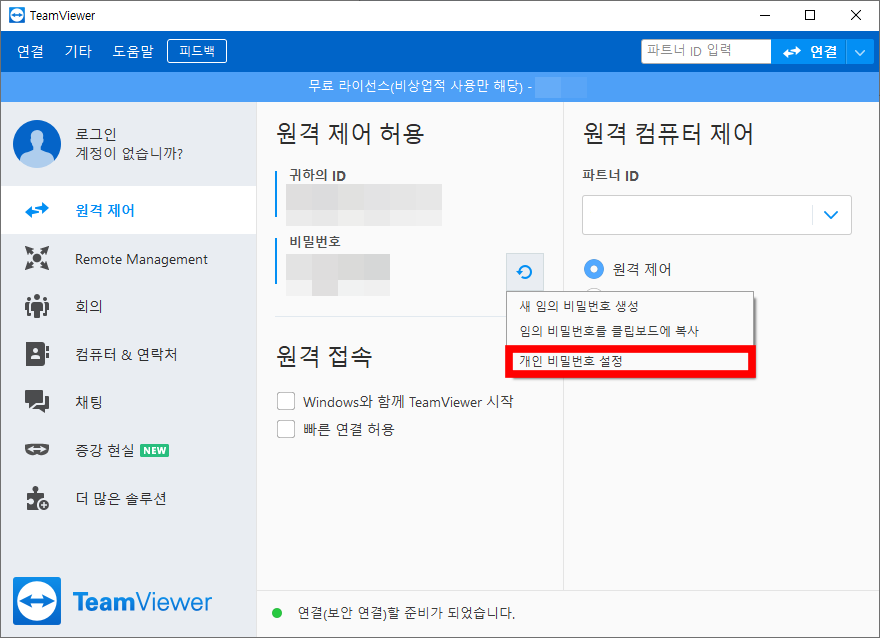Click the 원격 접속 heading
This screenshot has width=880, height=638.
pyautogui.click(x=324, y=356)
